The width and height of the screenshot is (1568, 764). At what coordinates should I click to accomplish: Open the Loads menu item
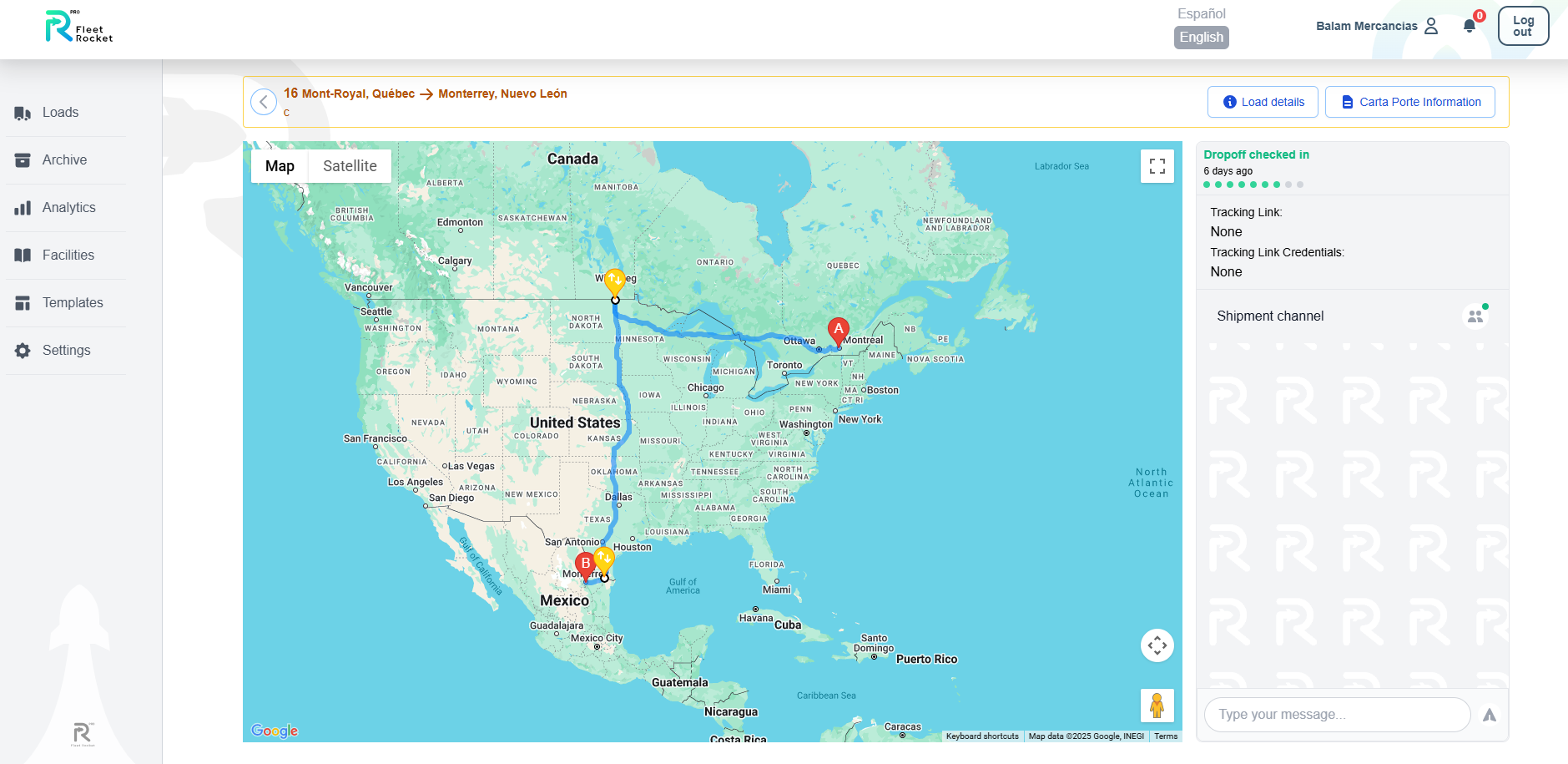pyautogui.click(x=60, y=113)
